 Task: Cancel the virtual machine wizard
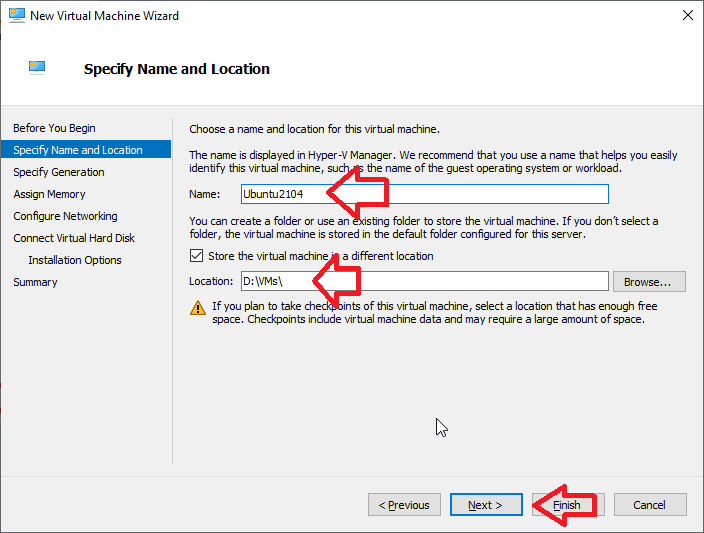(x=650, y=505)
